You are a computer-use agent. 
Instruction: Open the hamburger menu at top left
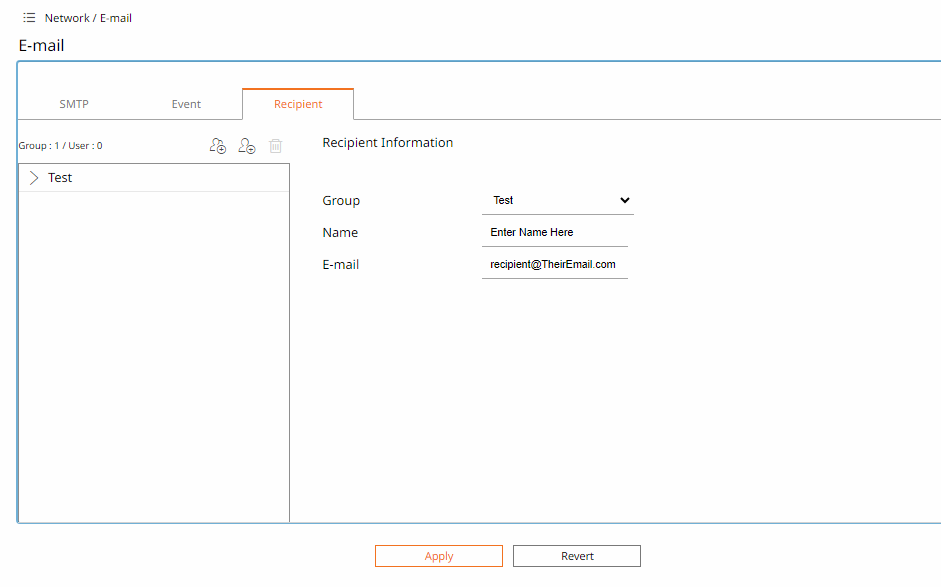pos(28,17)
